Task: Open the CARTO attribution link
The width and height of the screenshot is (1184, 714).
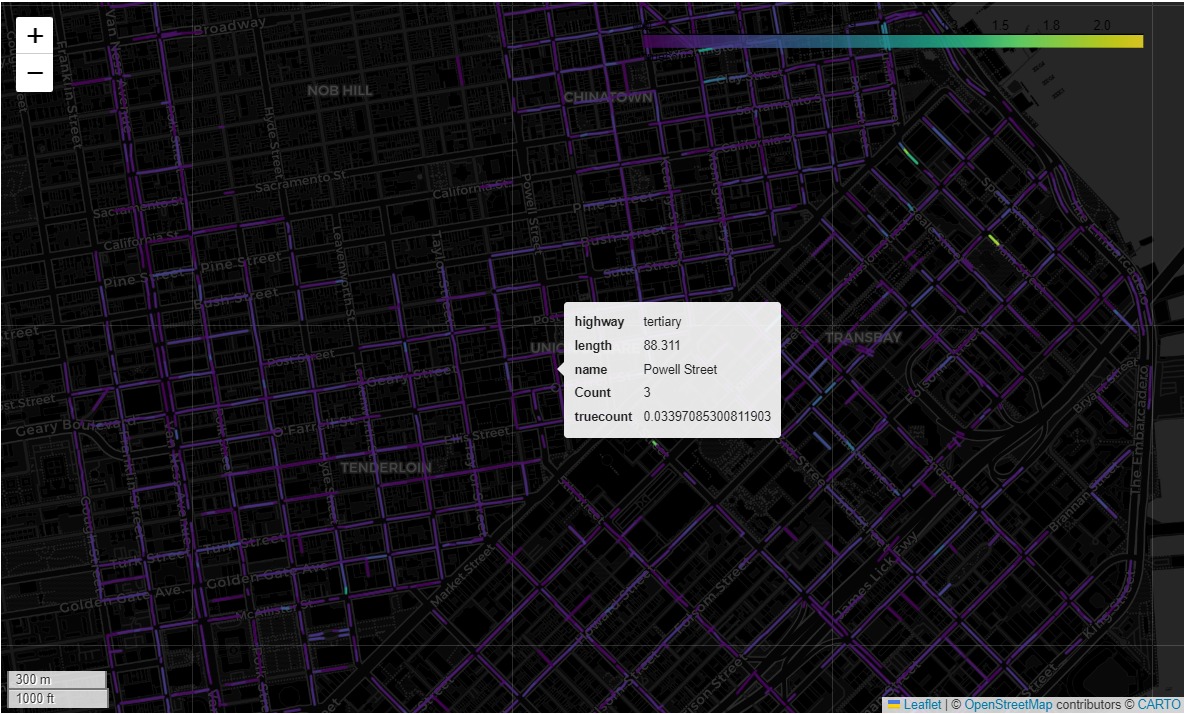Action: tap(1158, 704)
